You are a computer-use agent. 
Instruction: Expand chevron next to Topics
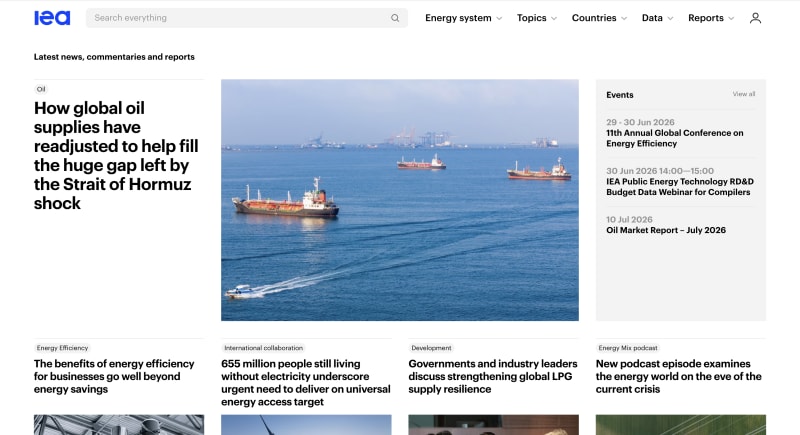click(554, 18)
